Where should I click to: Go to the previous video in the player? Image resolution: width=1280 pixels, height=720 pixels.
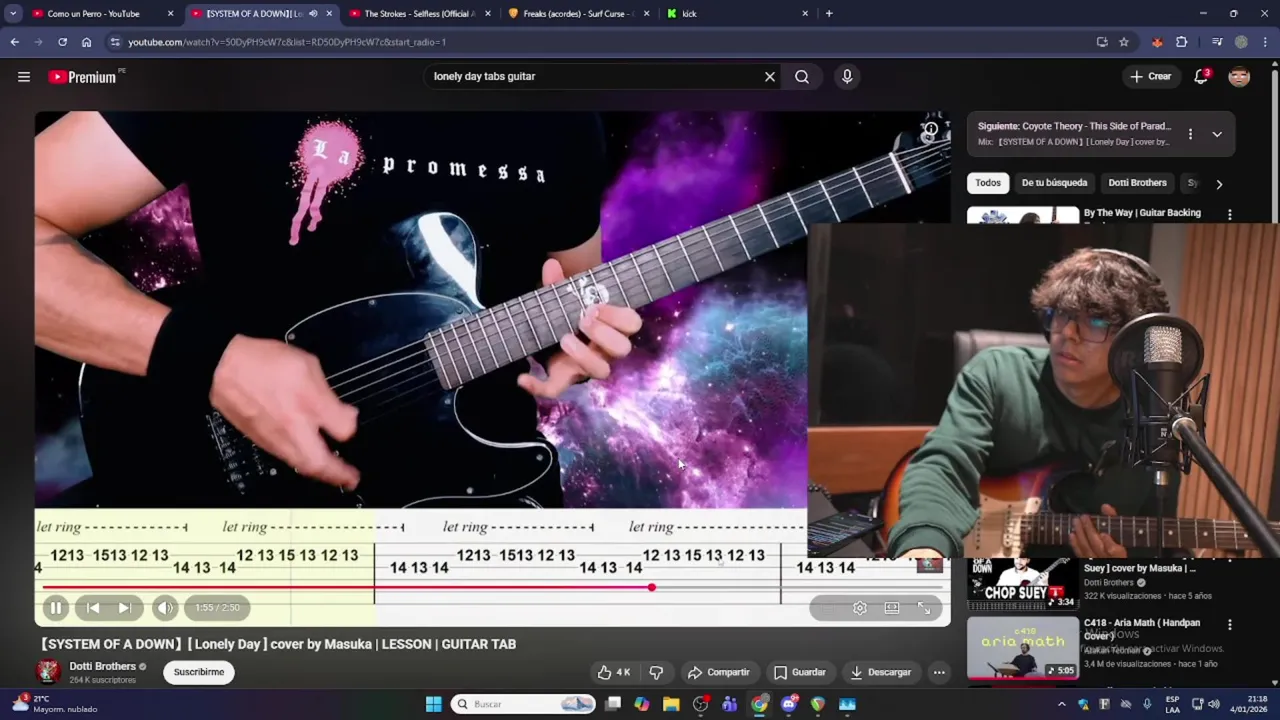tap(93, 607)
